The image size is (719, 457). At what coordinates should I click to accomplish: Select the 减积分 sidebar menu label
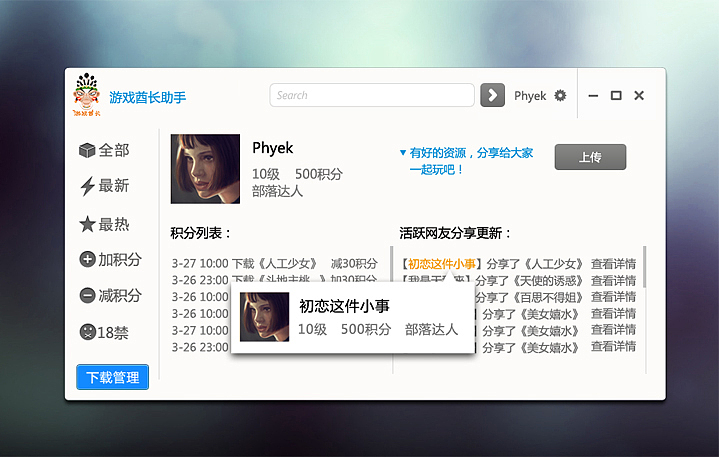click(x=120, y=295)
